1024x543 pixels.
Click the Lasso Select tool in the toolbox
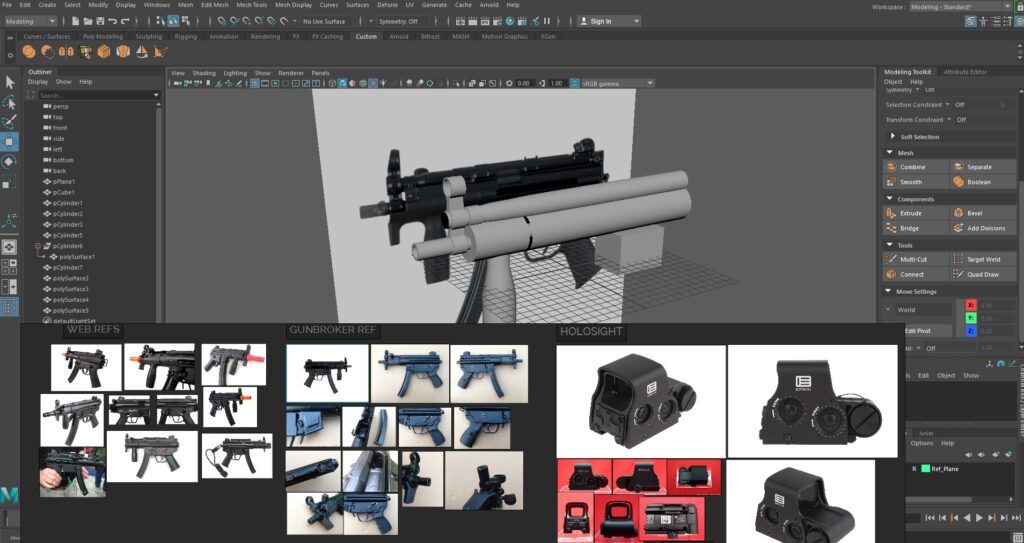tap(9, 102)
